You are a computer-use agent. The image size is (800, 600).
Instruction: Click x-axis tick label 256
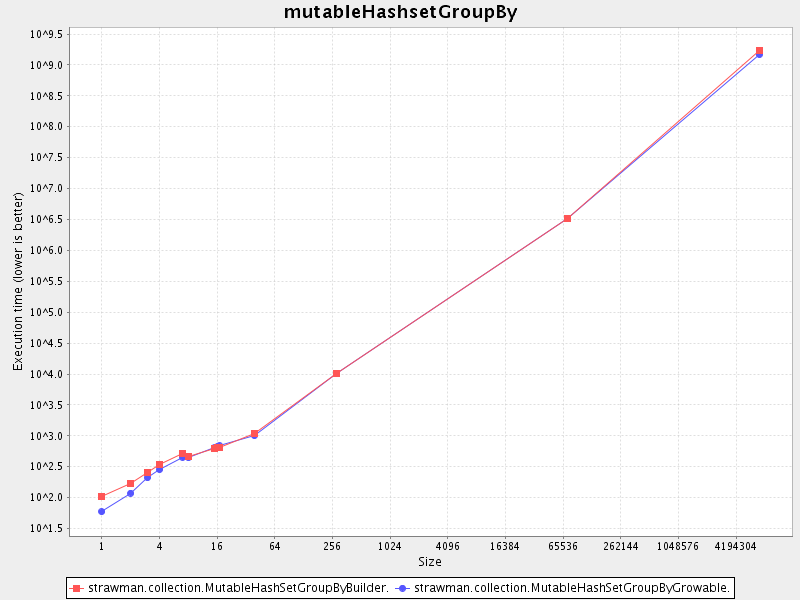[x=332, y=546]
